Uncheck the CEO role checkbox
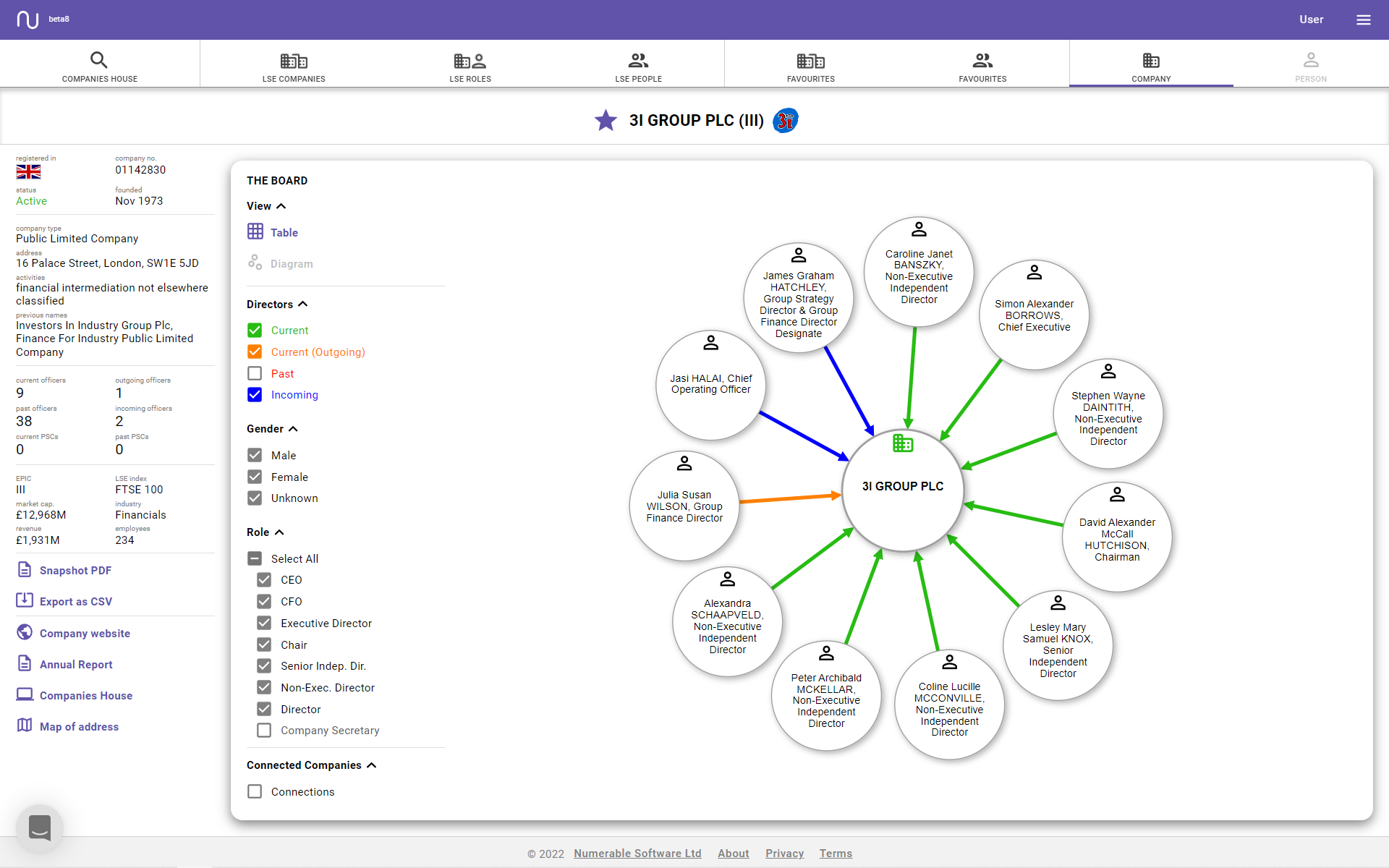The width and height of the screenshot is (1389, 868). pyautogui.click(x=264, y=580)
